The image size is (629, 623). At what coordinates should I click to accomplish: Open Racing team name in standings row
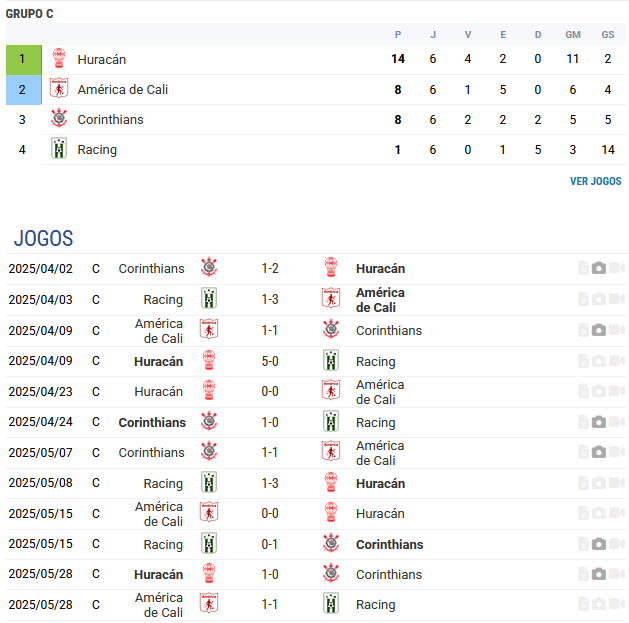point(97,150)
